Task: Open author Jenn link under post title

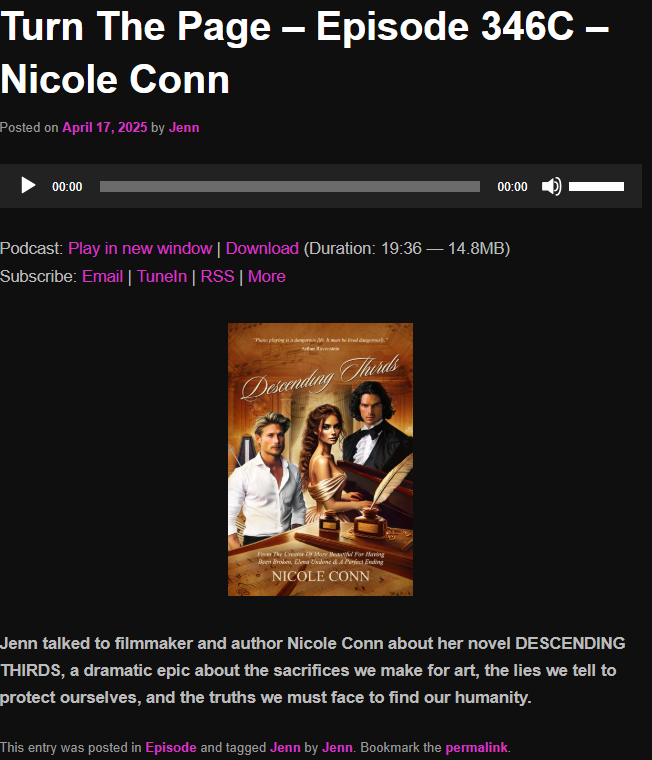Action: (x=184, y=127)
